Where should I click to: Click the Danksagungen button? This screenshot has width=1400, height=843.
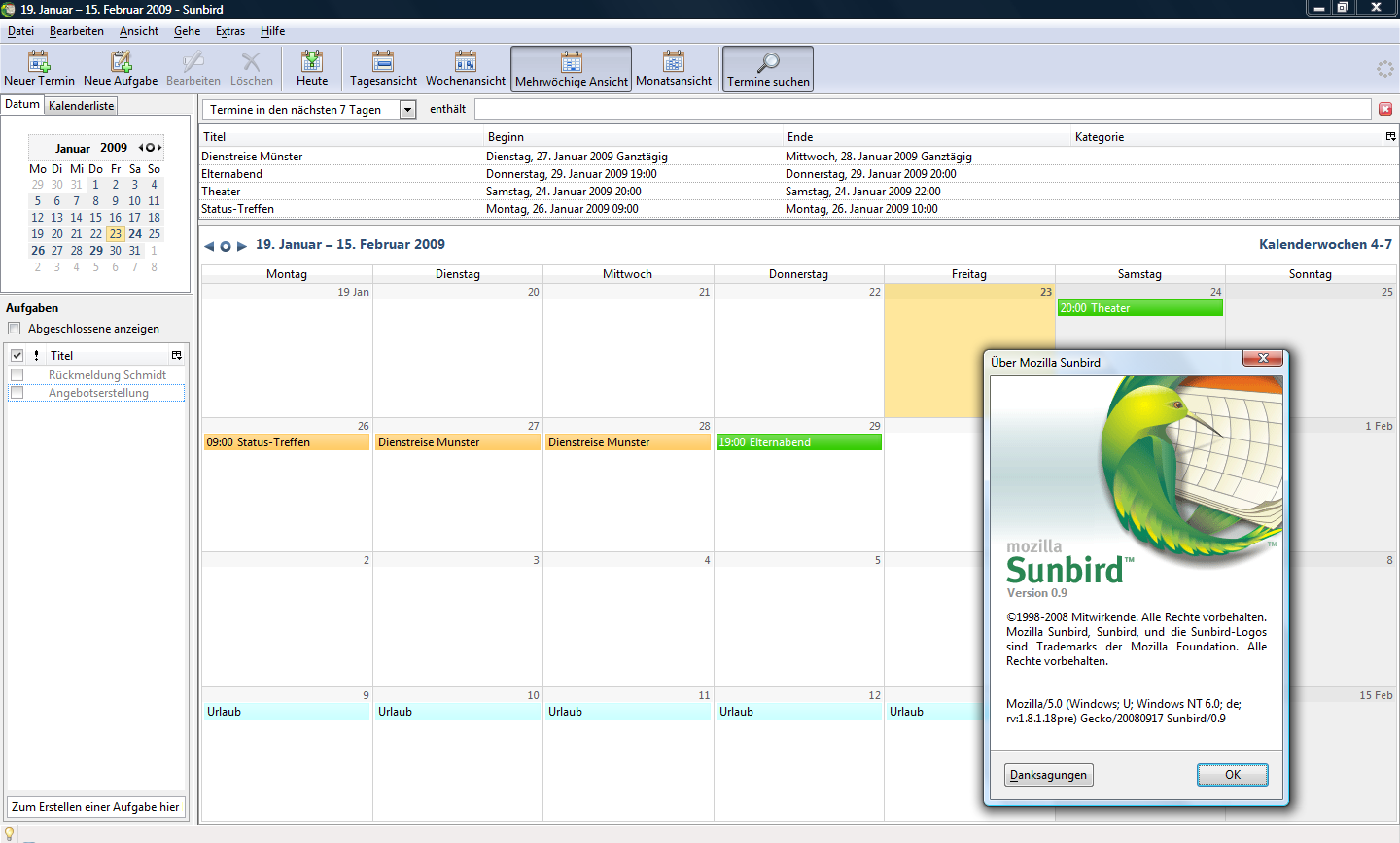[1048, 775]
